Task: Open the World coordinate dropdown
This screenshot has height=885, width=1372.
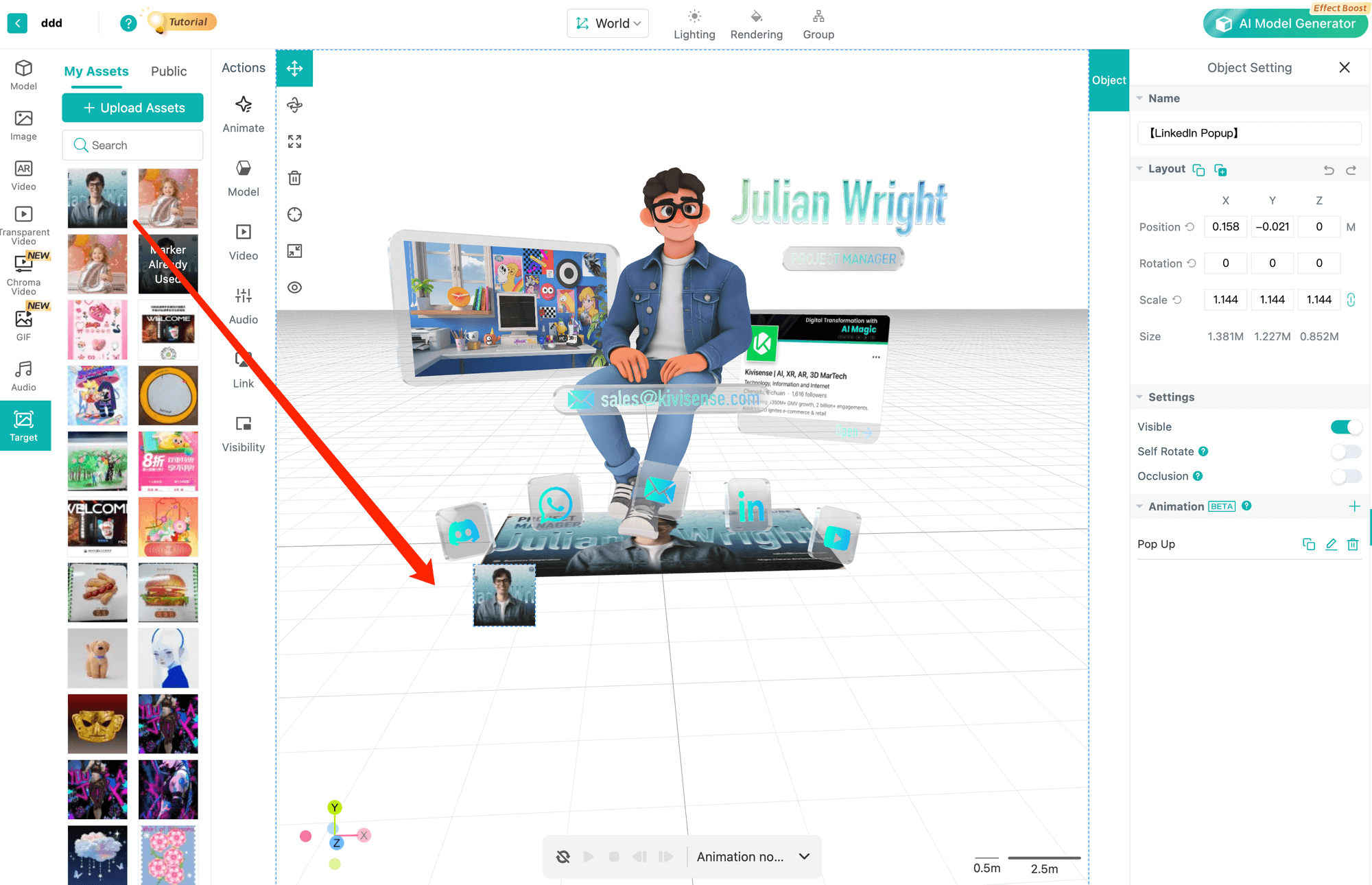Action: [607, 23]
